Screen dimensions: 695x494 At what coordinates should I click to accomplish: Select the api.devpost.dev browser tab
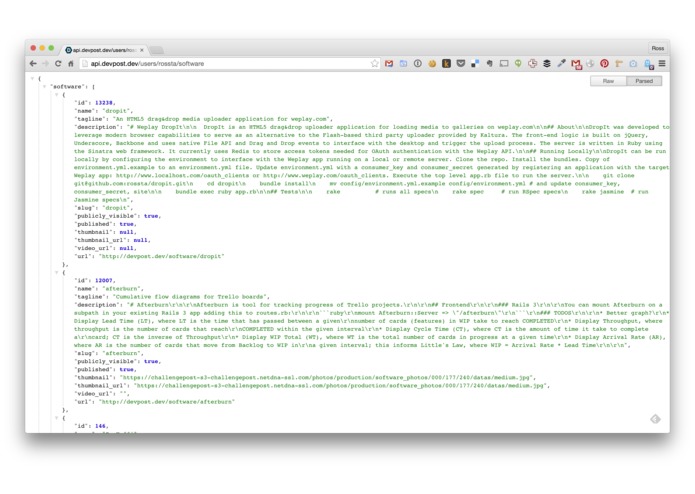point(105,50)
